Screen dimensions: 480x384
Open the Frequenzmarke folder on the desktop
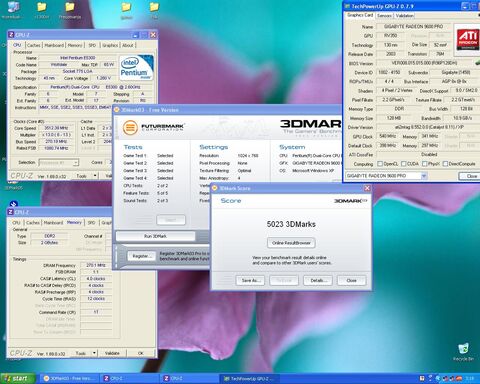[x=70, y=10]
